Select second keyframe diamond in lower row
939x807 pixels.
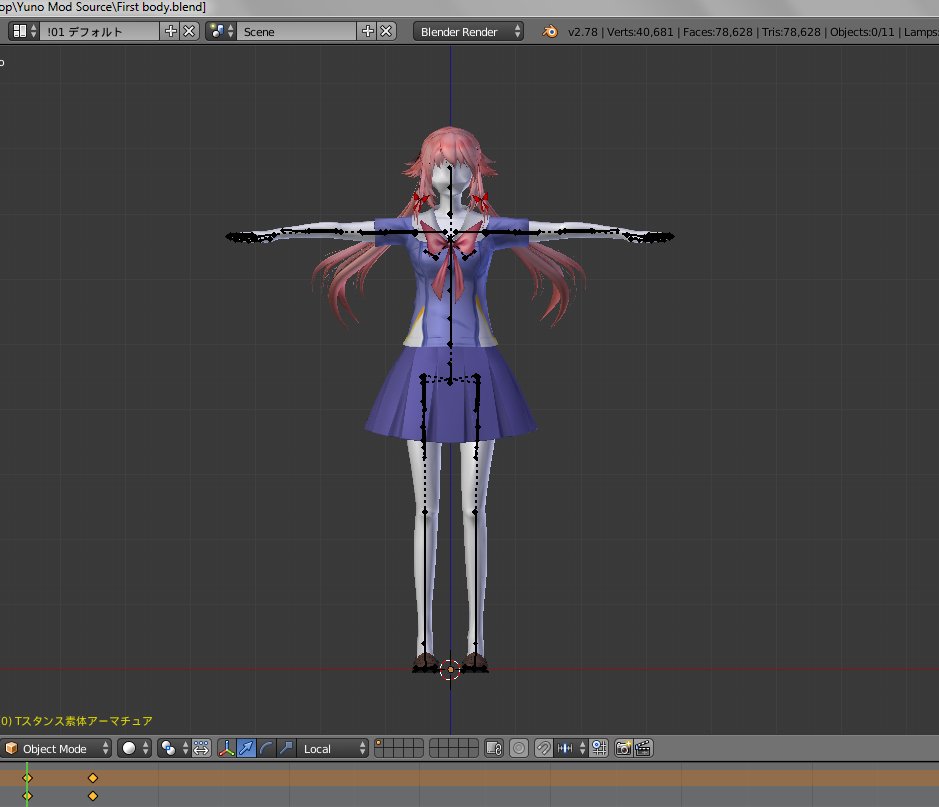click(93, 796)
